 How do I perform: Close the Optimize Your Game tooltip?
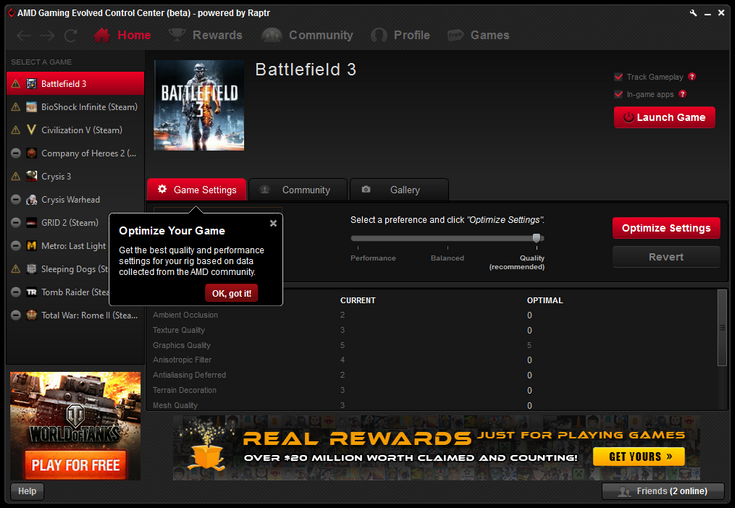point(273,224)
